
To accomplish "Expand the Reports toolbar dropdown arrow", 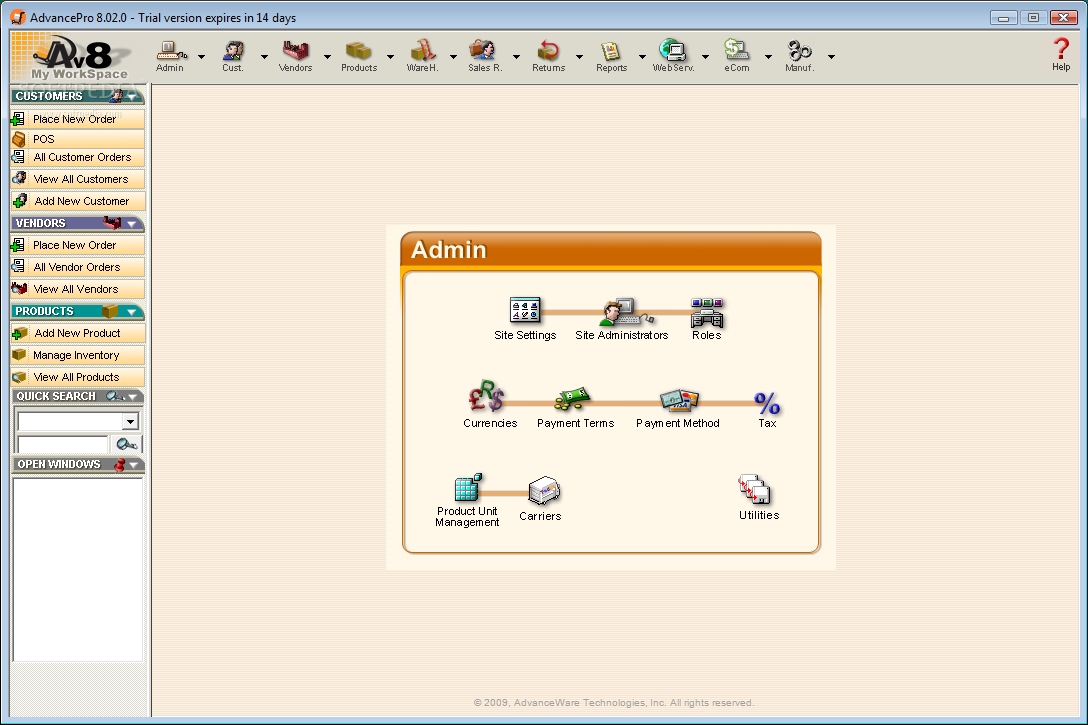I will tap(642, 57).
